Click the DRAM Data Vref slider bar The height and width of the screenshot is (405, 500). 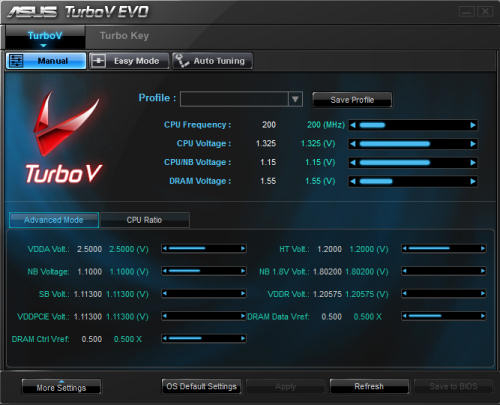pyautogui.click(x=444, y=316)
